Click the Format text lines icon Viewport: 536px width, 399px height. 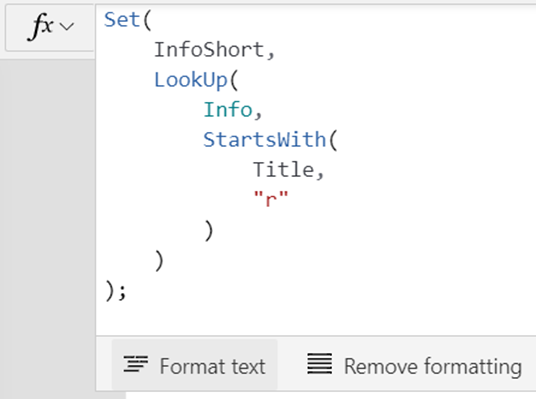click(x=136, y=363)
